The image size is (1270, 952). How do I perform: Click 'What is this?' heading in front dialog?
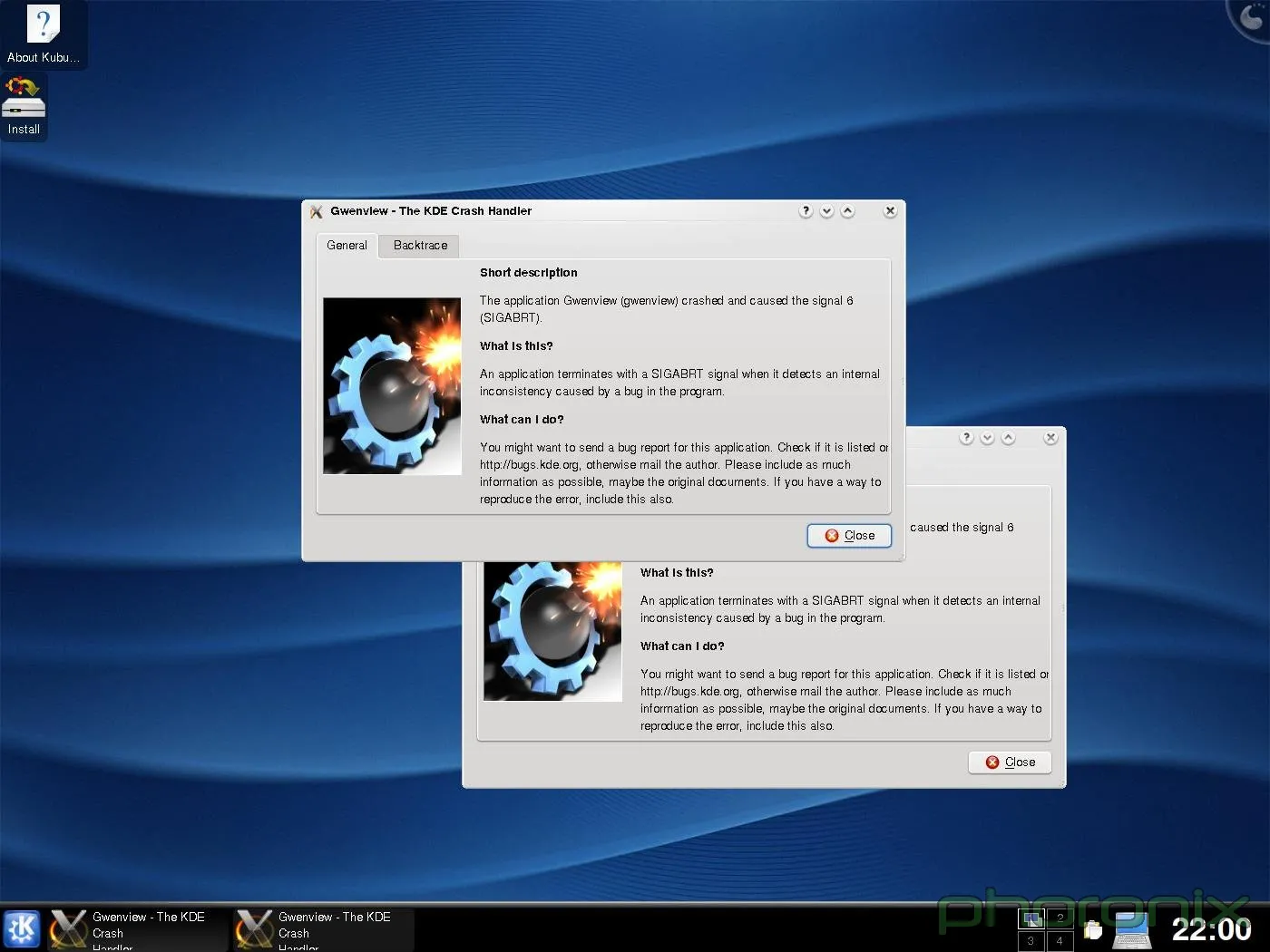pos(516,346)
